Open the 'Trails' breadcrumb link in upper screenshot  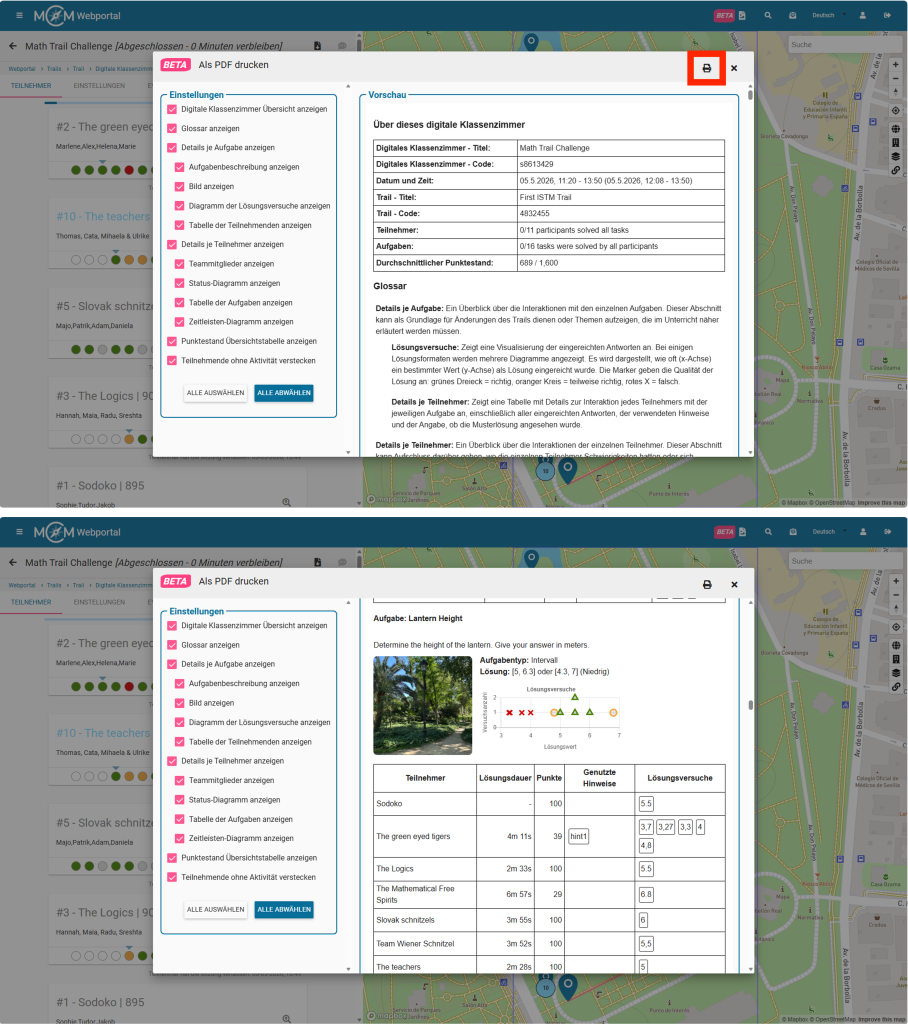54,69
